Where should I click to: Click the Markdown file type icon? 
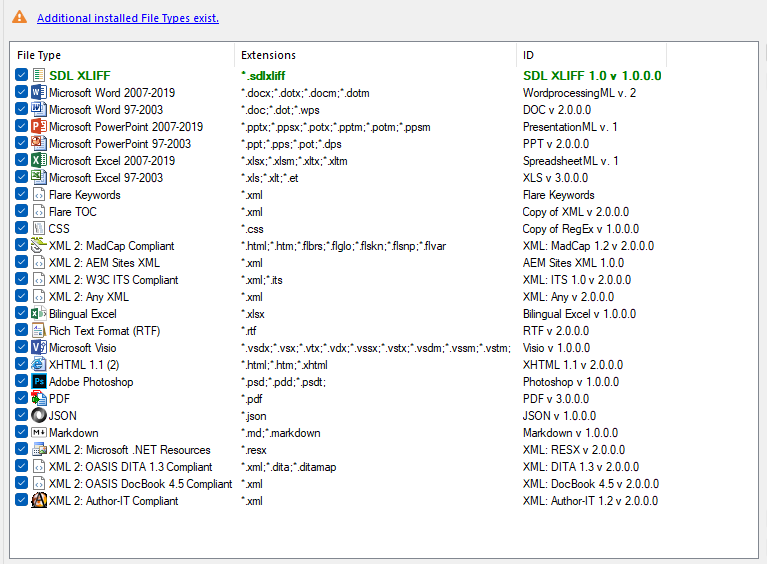[x=39, y=432]
